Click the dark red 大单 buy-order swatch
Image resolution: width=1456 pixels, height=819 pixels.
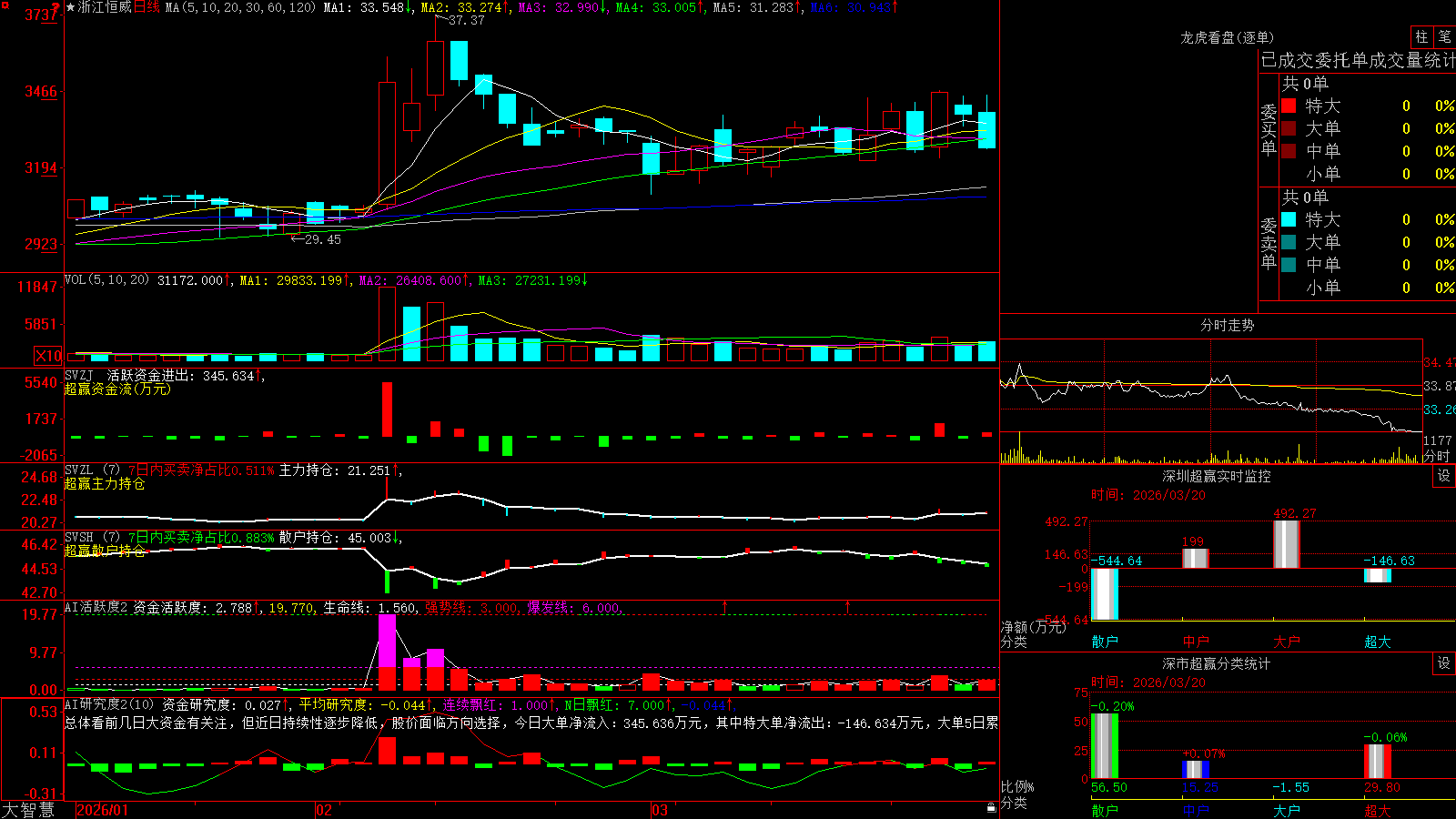pos(1289,128)
